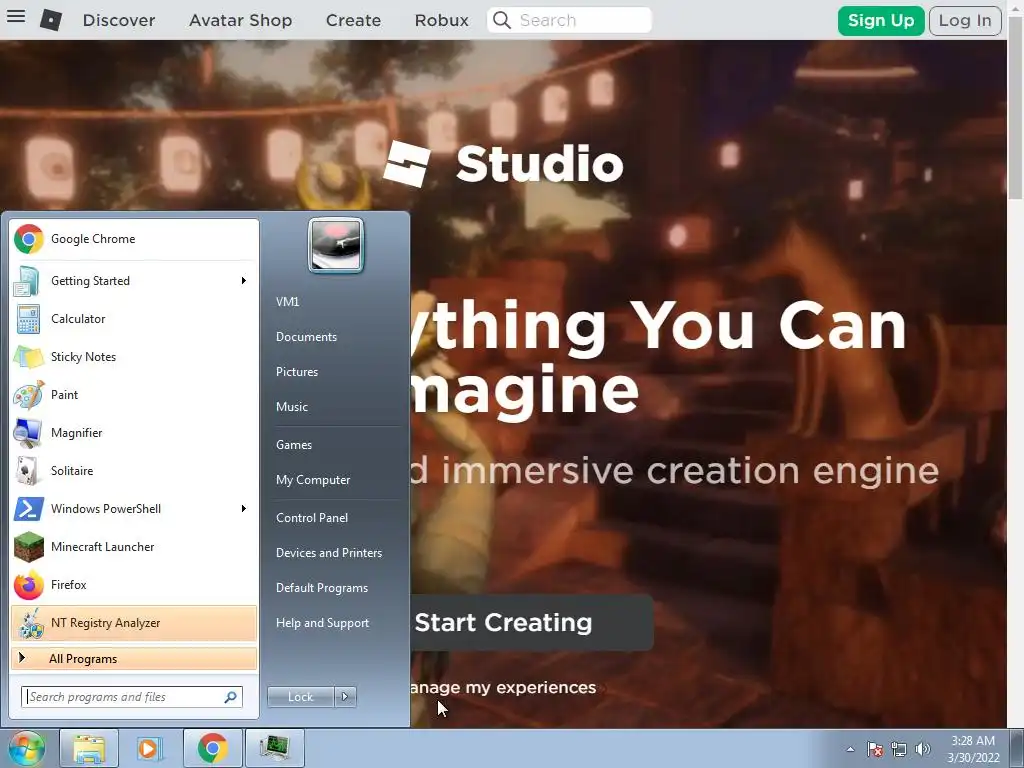1024x768 pixels.
Task: Click the search magnifier icon in Roblox header
Action: click(502, 20)
